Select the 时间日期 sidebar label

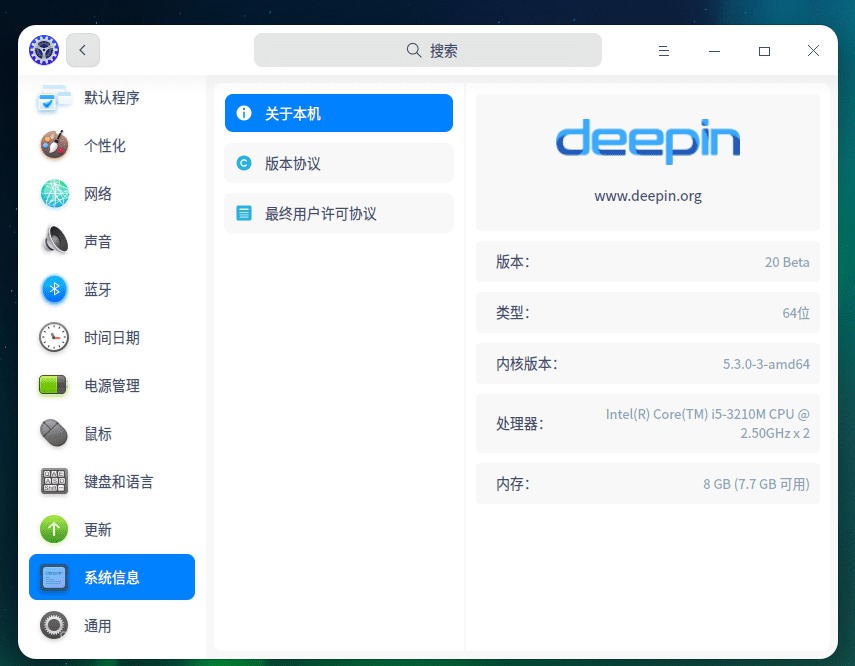click(112, 338)
